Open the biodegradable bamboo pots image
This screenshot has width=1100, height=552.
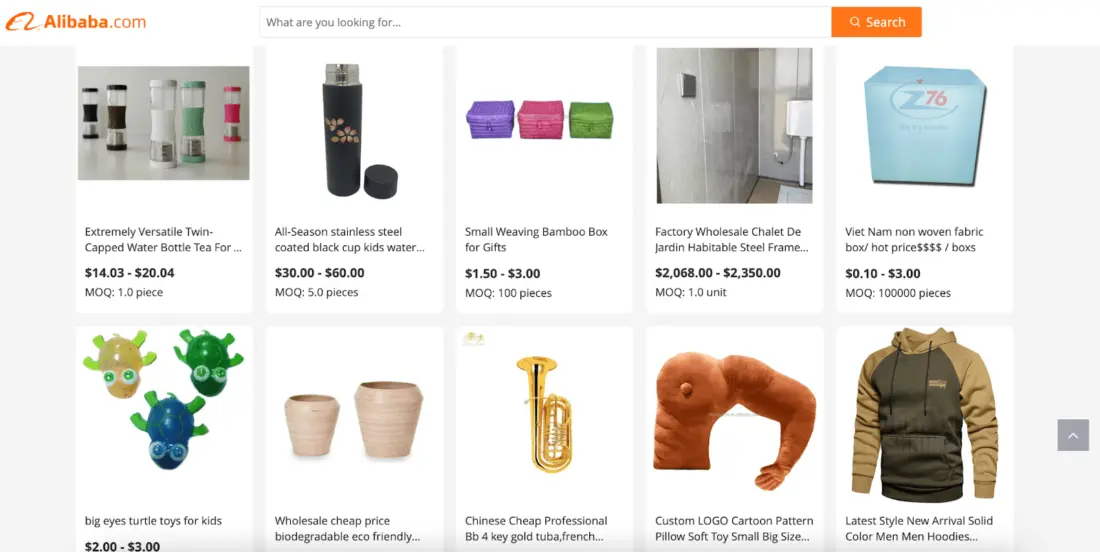click(354, 419)
